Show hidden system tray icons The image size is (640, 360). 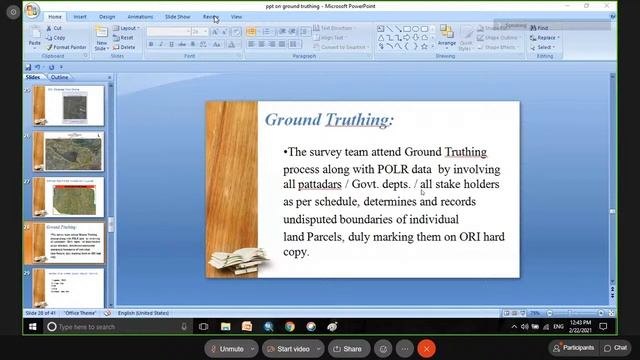pos(514,327)
